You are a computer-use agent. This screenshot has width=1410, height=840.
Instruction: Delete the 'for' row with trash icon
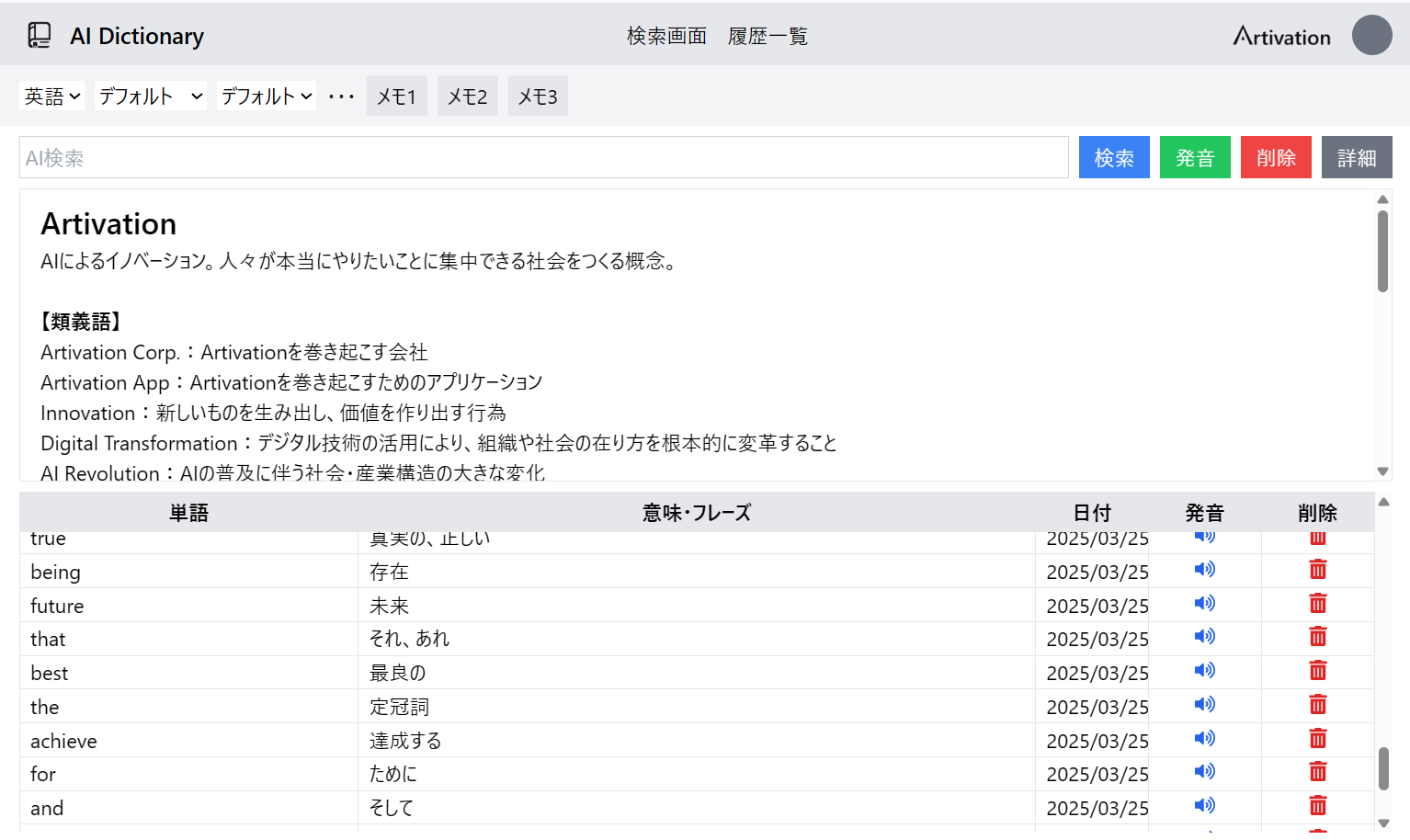(x=1318, y=772)
